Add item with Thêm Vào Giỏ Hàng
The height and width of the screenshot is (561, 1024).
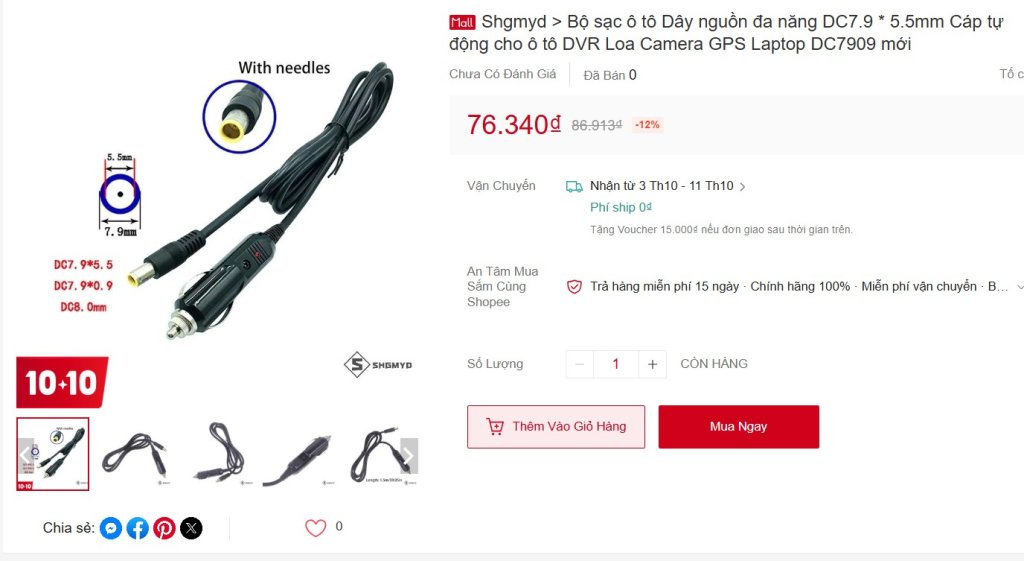pyautogui.click(x=556, y=426)
